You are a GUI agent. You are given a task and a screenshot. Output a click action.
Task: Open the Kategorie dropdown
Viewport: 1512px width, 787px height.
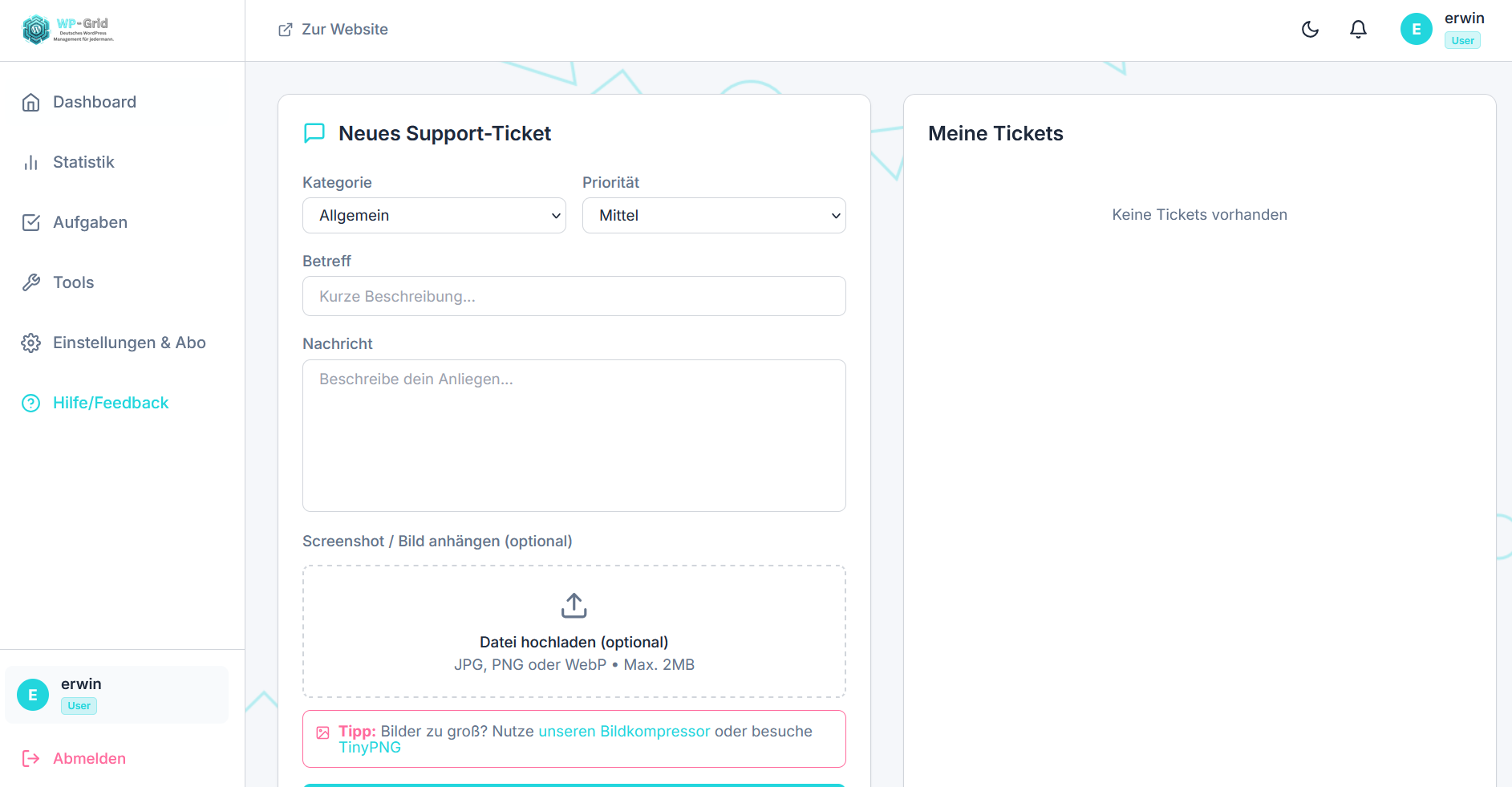pyautogui.click(x=433, y=215)
